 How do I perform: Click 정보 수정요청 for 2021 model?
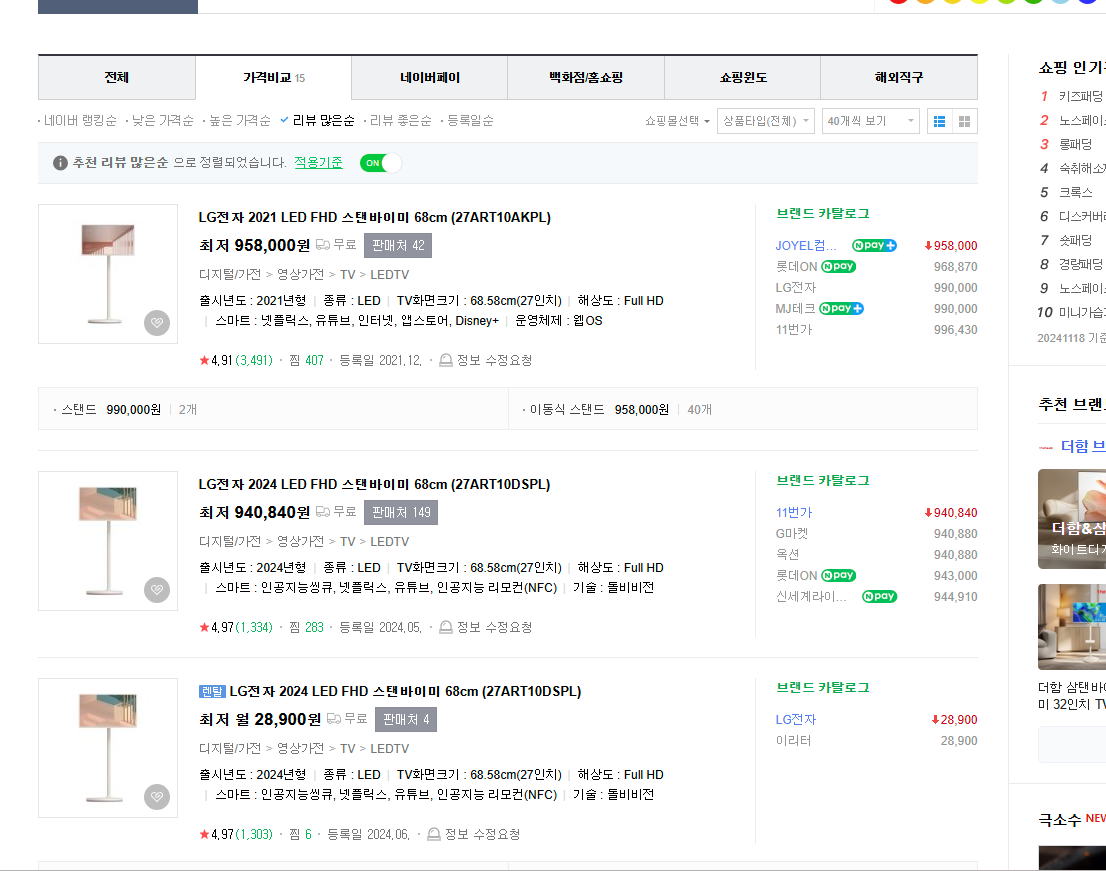pyautogui.click(x=494, y=360)
